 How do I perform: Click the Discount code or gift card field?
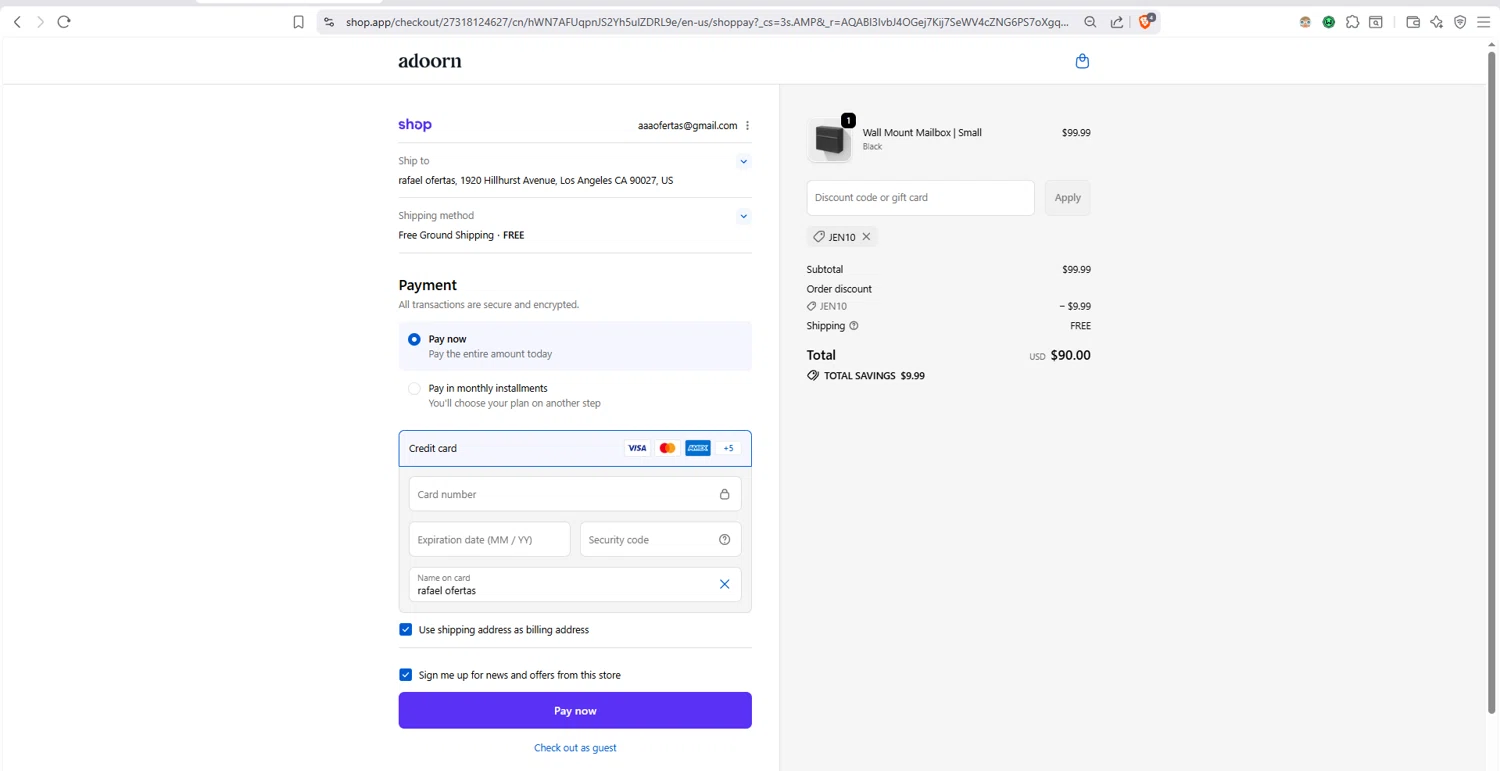coord(921,198)
